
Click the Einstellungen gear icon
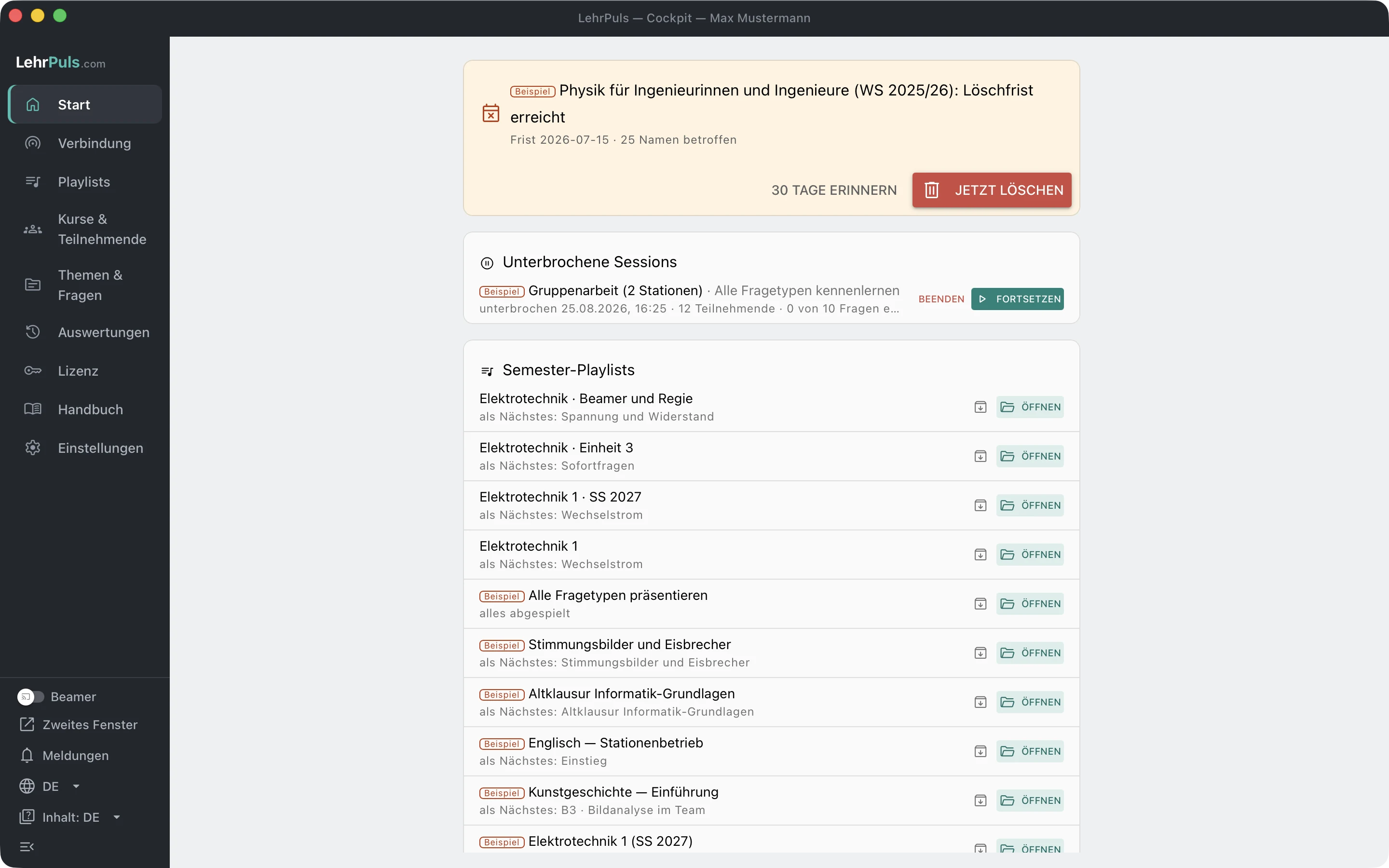pyautogui.click(x=33, y=447)
